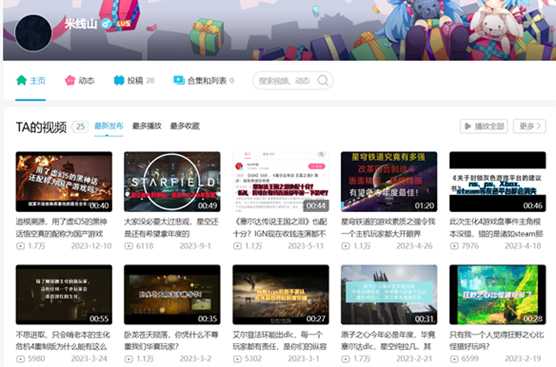Click the level badge next to the username

pos(123,24)
